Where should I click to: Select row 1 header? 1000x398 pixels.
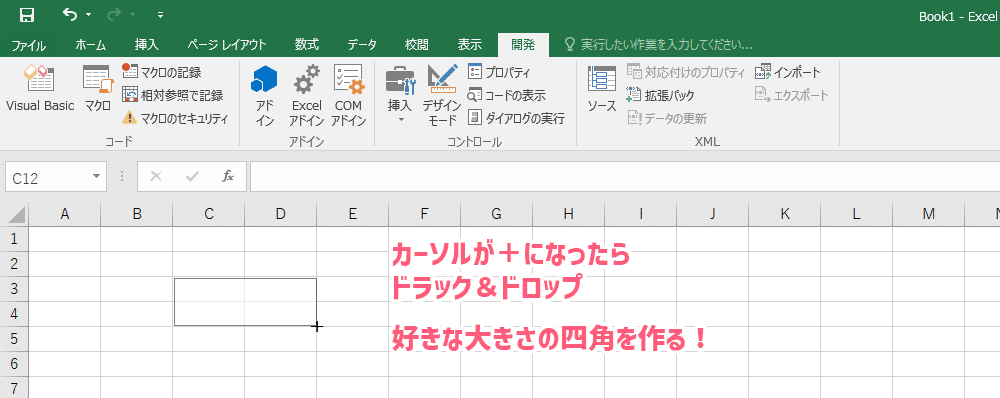click(15, 239)
